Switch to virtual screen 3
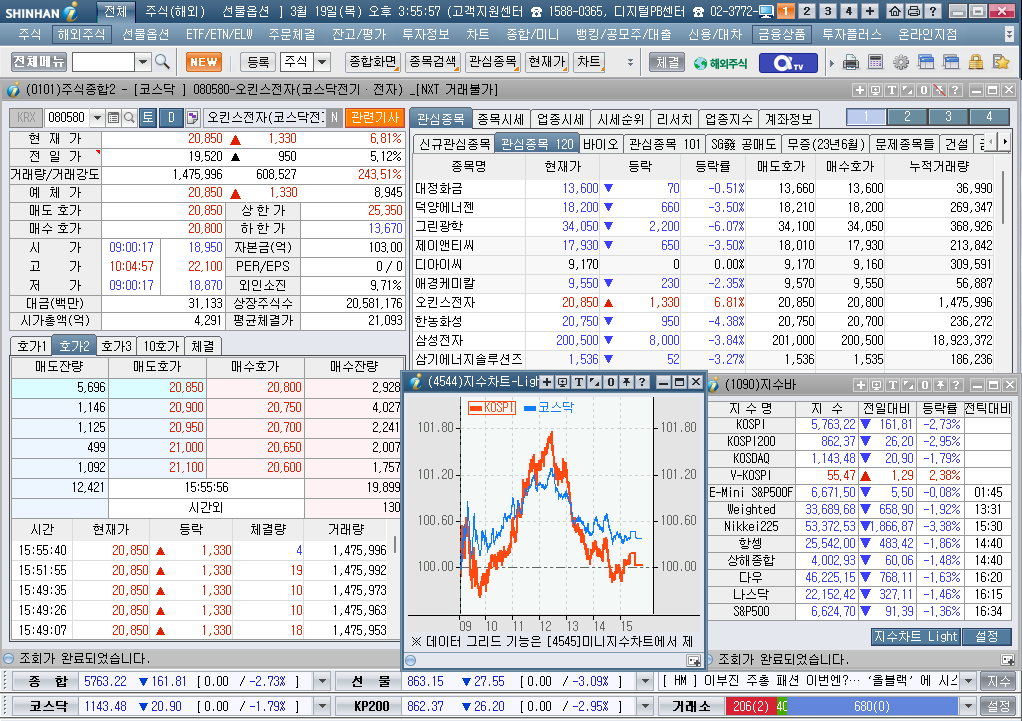This screenshot has height=721, width=1022. pos(828,10)
